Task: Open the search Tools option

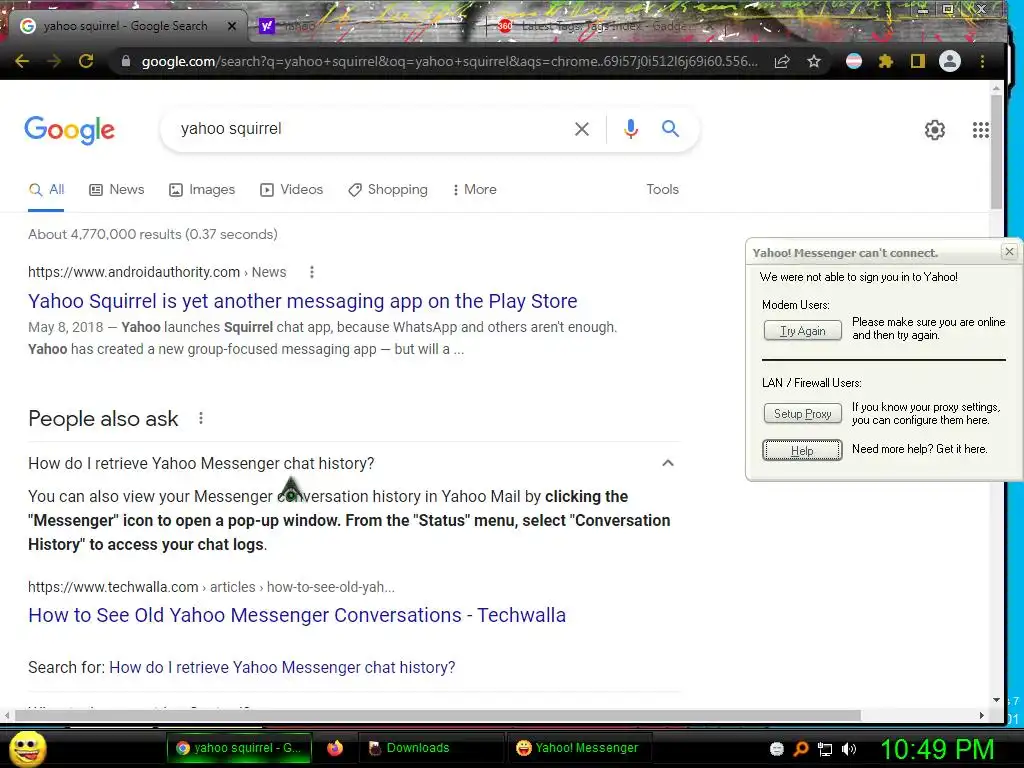Action: pyautogui.click(x=662, y=189)
